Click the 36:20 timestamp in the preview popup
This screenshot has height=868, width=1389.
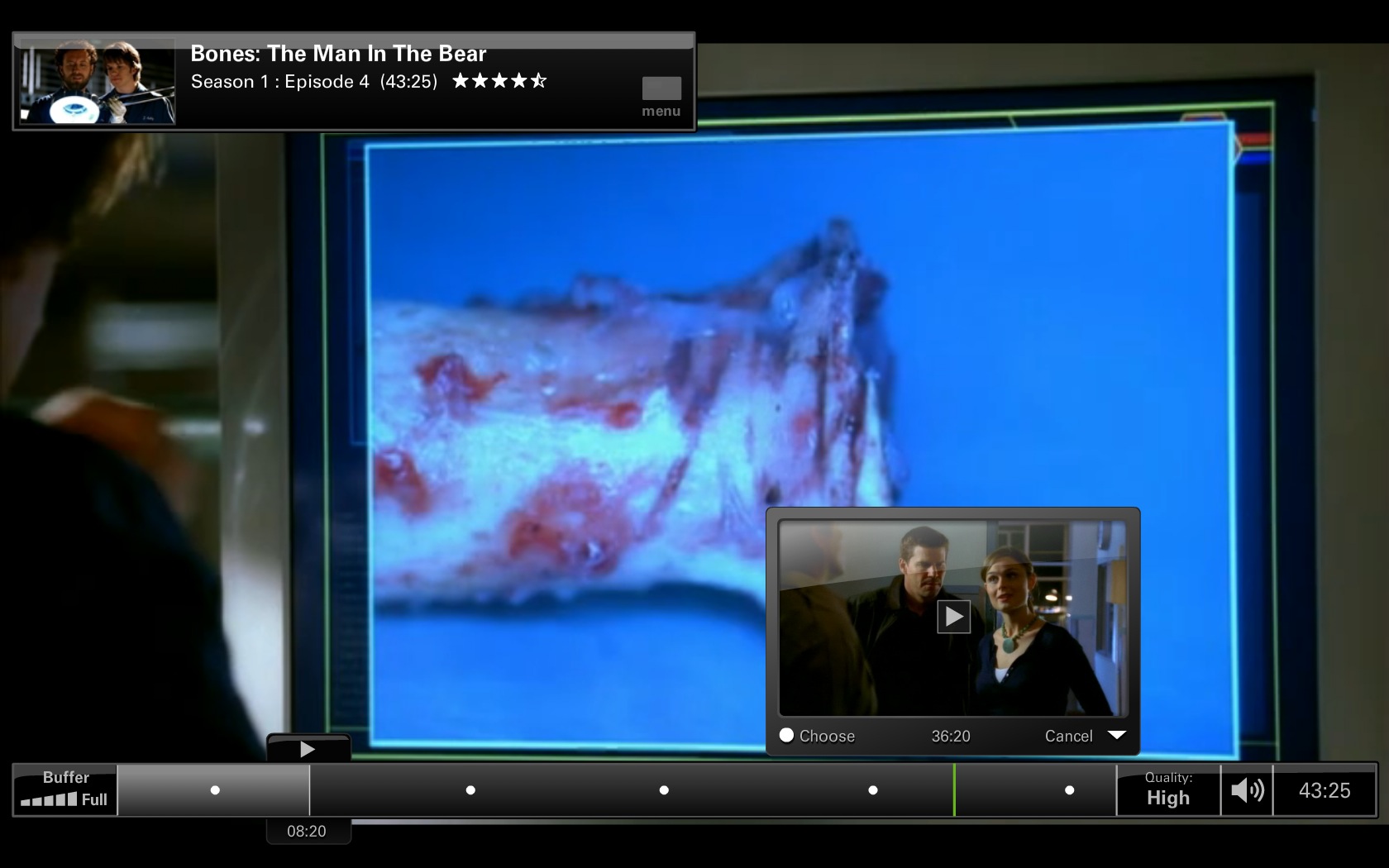(x=951, y=736)
